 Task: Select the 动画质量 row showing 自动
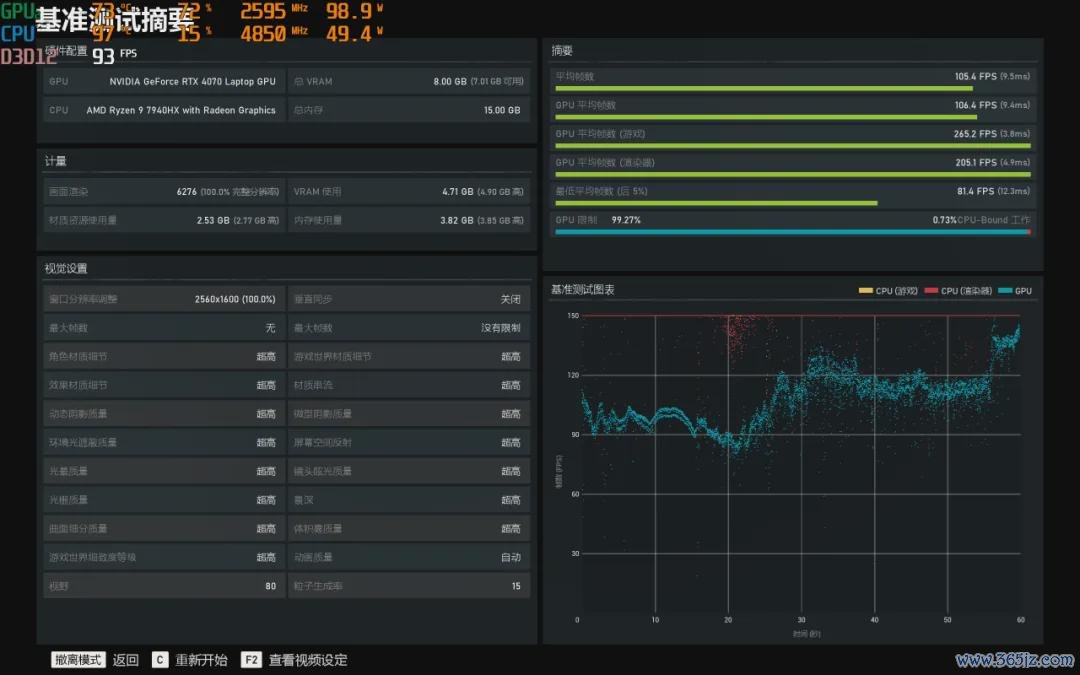tap(408, 557)
